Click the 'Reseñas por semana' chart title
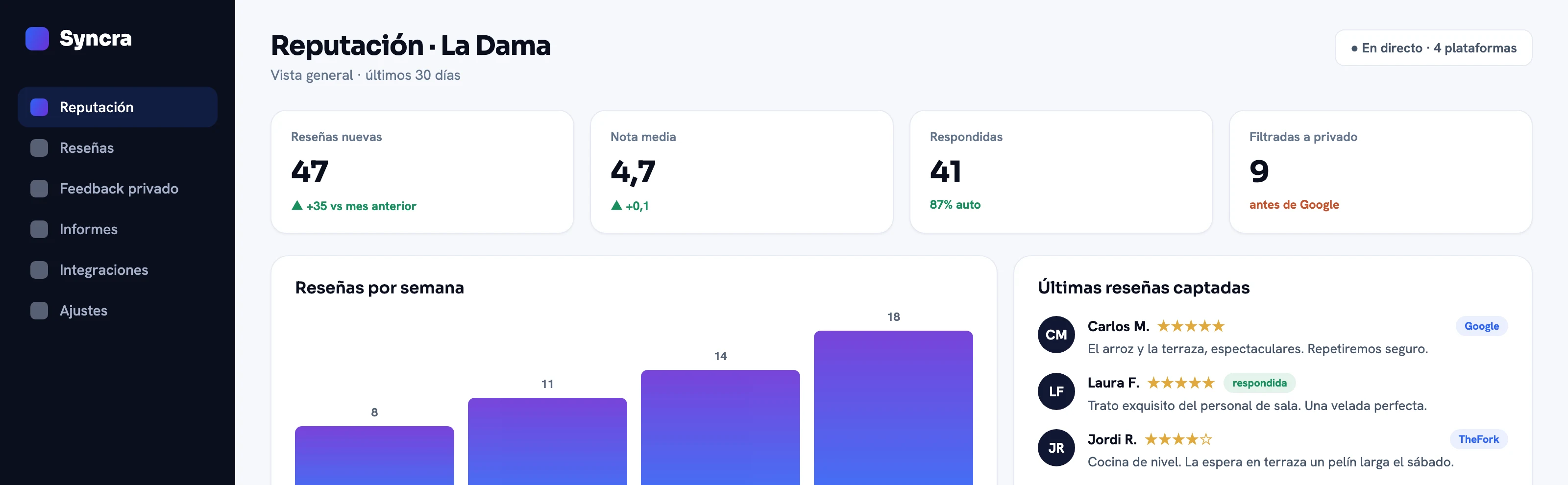 [x=379, y=288]
